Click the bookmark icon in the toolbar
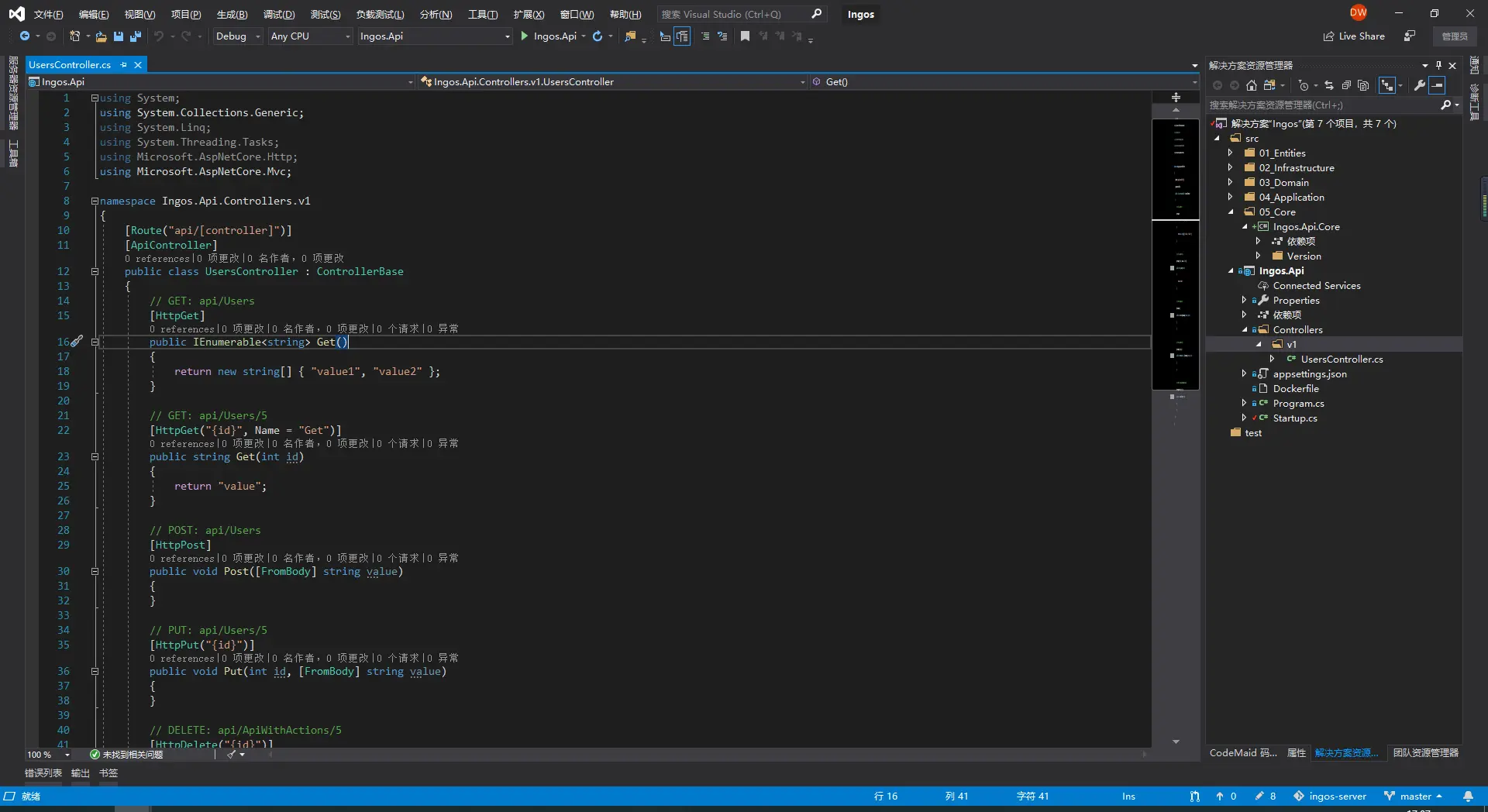This screenshot has width=1488, height=812. (745, 36)
